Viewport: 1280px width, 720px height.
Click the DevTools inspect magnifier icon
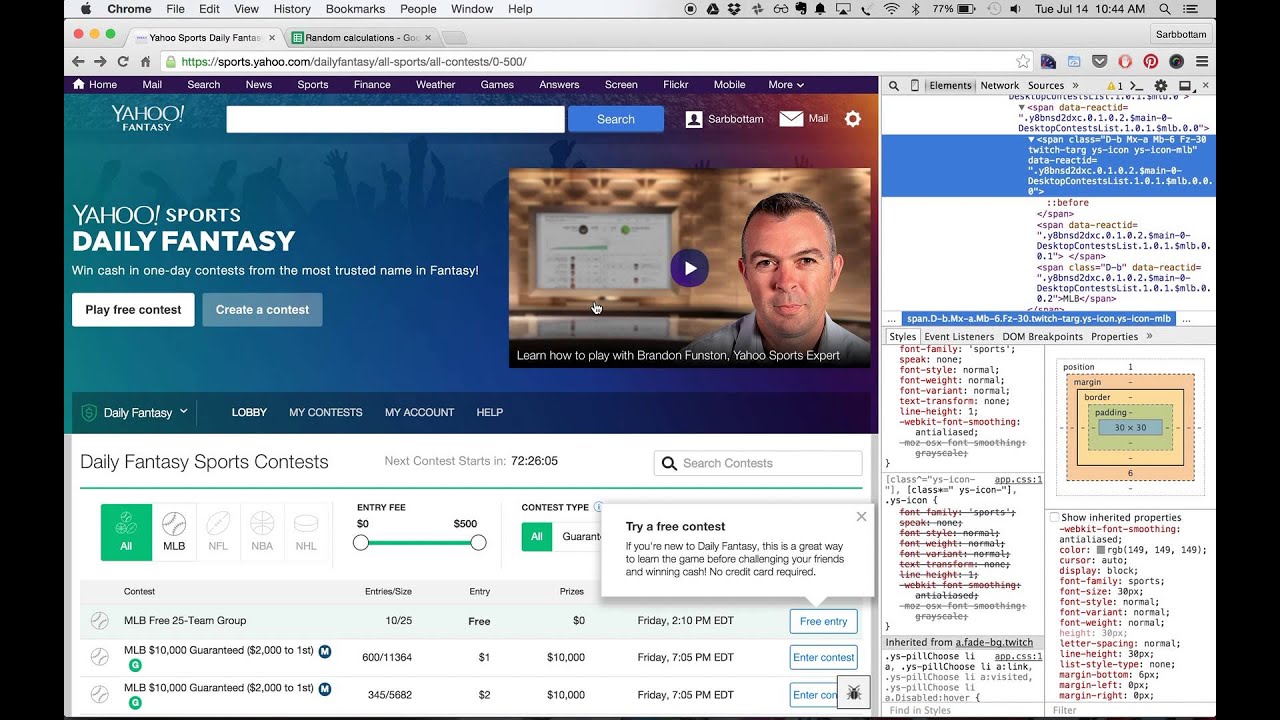pos(894,86)
